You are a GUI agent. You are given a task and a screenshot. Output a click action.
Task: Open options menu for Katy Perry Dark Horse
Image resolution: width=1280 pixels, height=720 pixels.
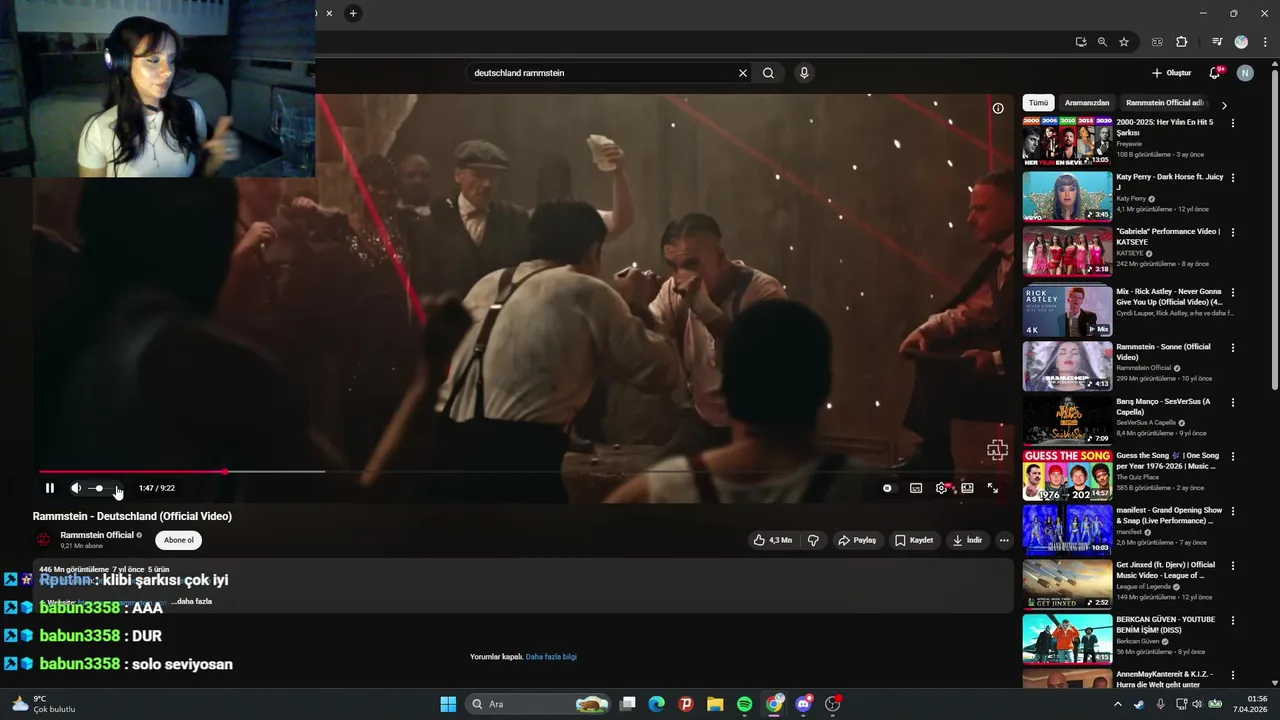point(1233,178)
